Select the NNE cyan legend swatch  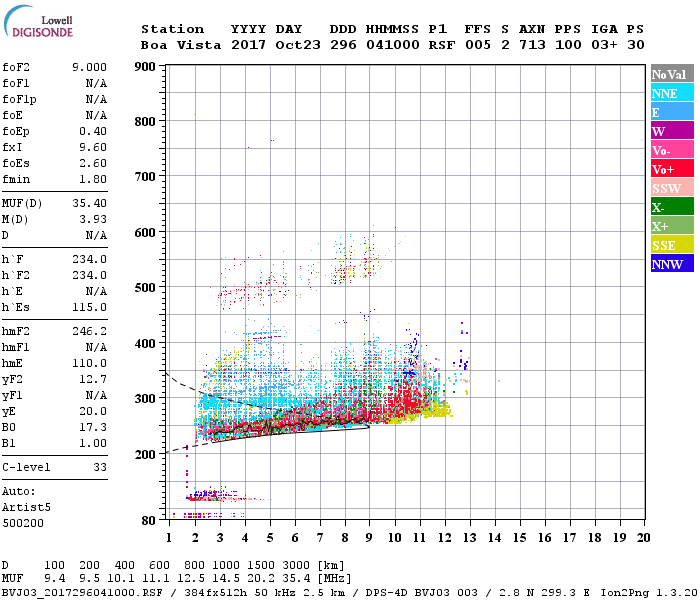[672, 93]
